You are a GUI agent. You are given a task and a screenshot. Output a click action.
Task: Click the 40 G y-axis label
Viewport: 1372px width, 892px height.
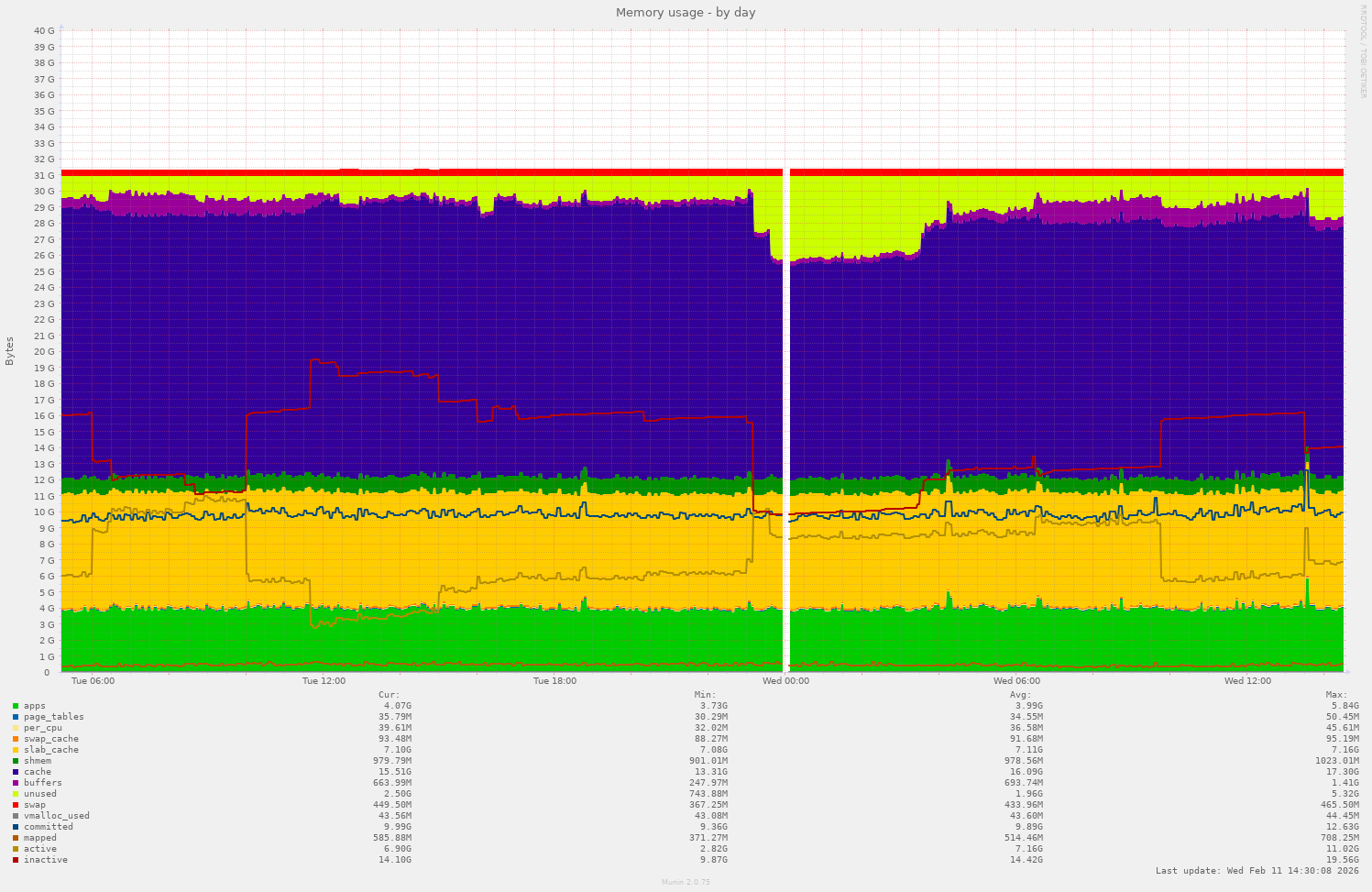pyautogui.click(x=44, y=30)
